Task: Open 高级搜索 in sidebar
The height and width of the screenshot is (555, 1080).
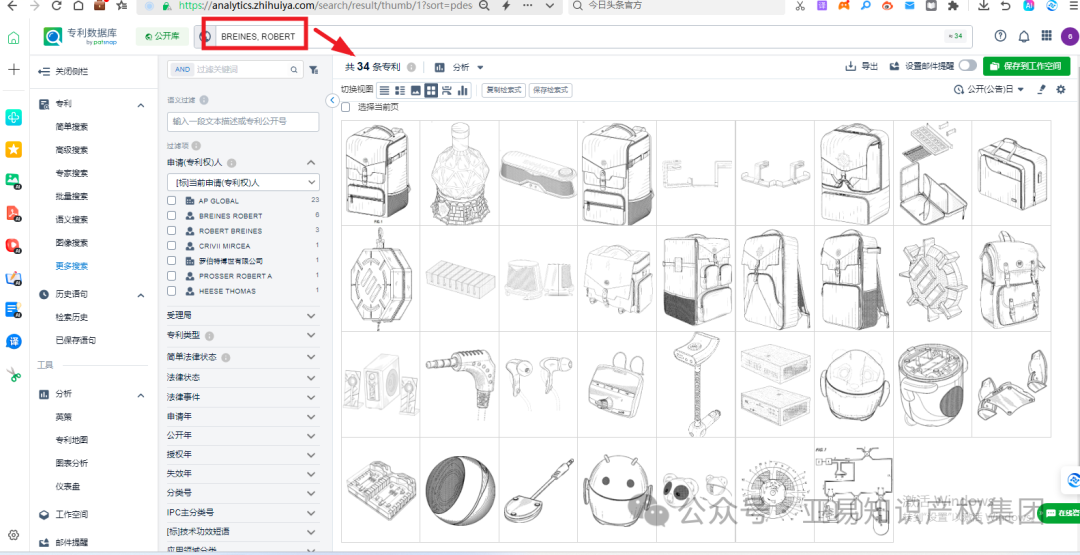Action: 72,150
